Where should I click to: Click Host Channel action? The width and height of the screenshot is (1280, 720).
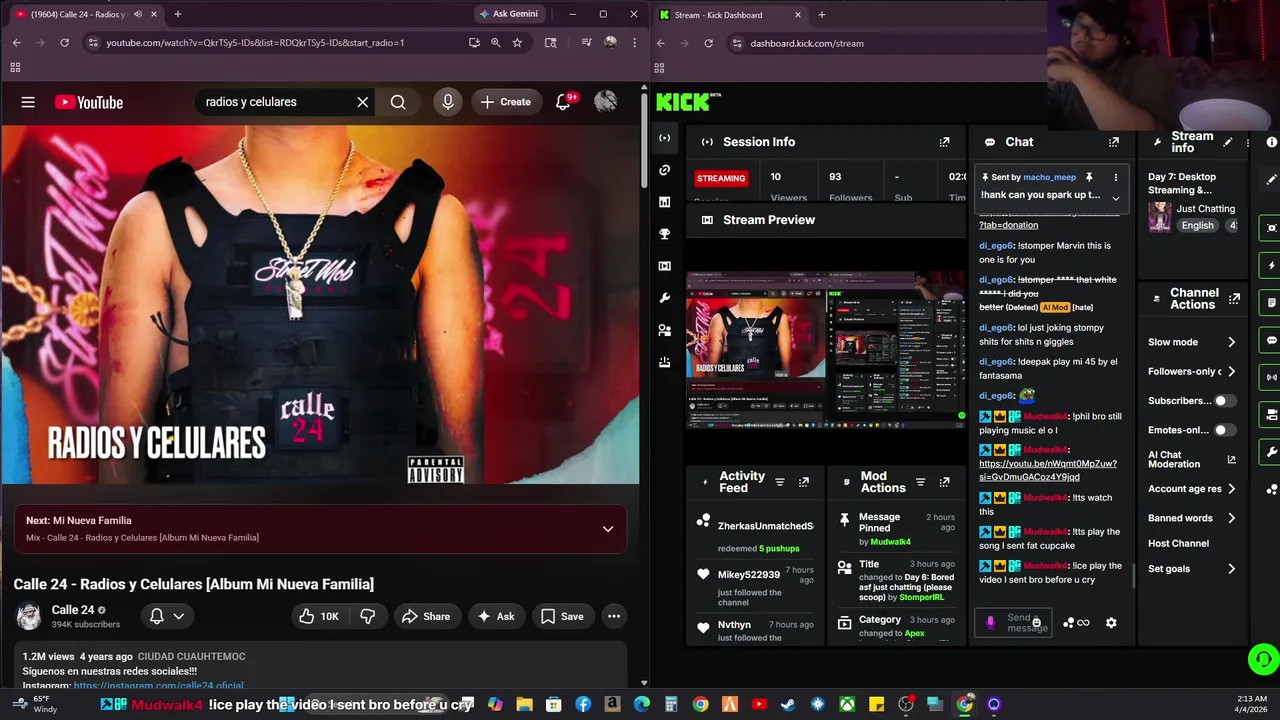[x=1178, y=543]
